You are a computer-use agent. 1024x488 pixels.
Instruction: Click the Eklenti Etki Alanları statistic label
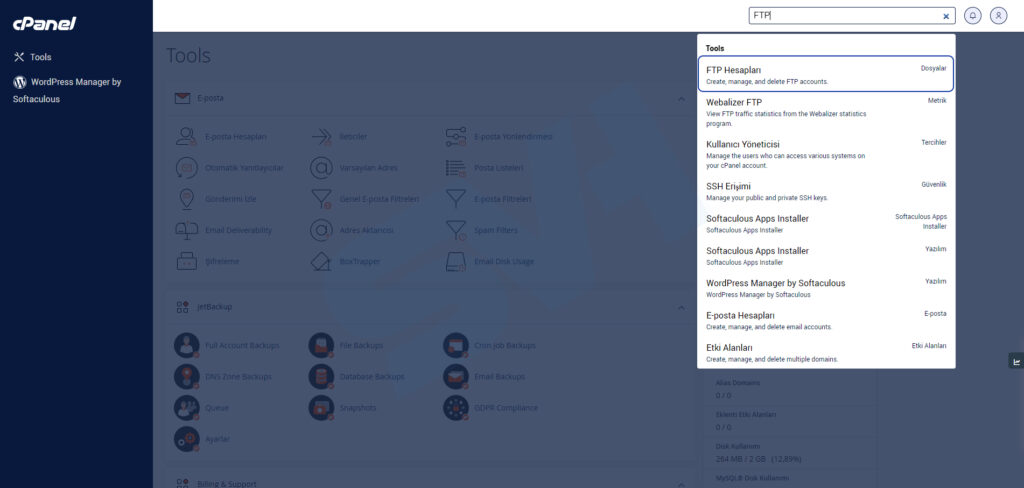coord(746,415)
